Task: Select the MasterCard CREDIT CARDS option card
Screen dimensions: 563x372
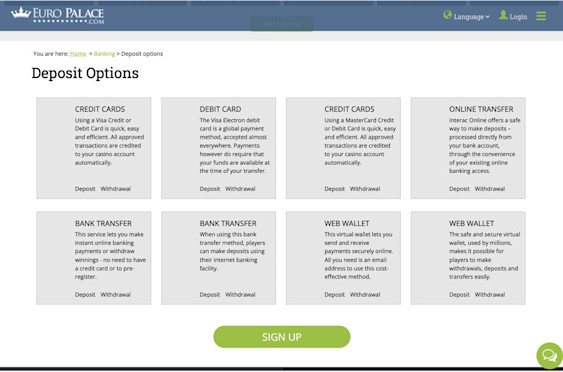Action: 343,148
